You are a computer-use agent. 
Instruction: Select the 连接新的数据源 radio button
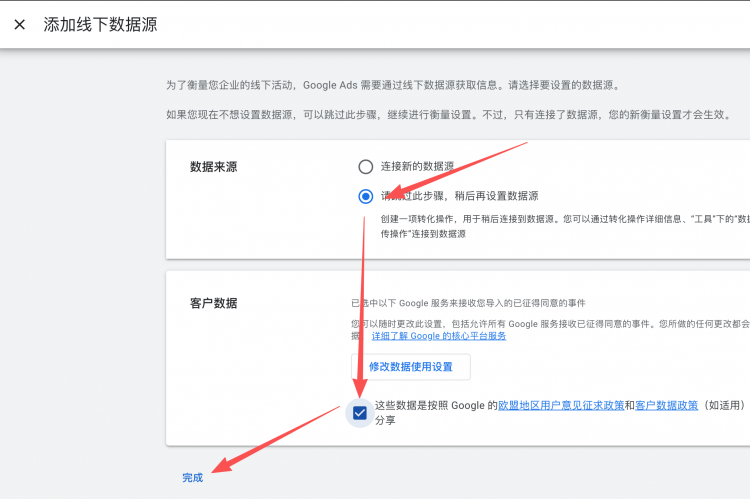click(x=366, y=166)
